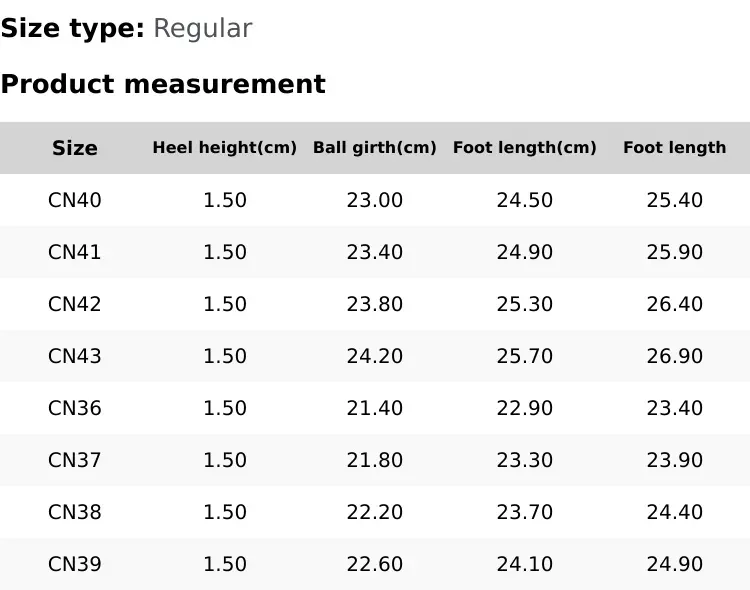Click the rightmost Foot length header
The image size is (750, 590).
[674, 147]
